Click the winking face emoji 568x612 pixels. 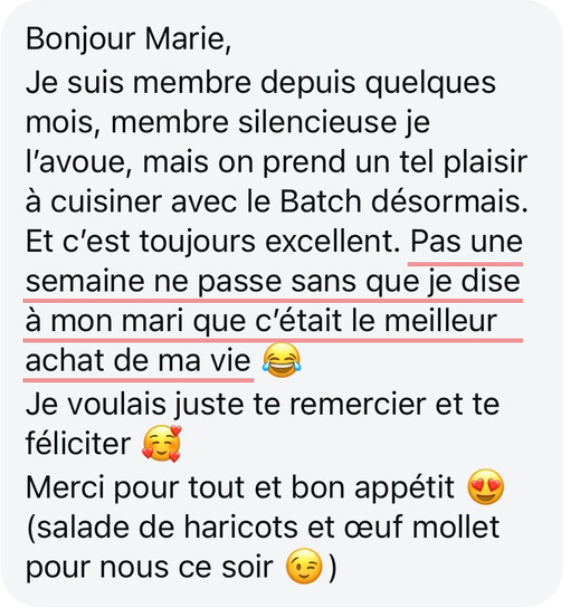[x=304, y=566]
